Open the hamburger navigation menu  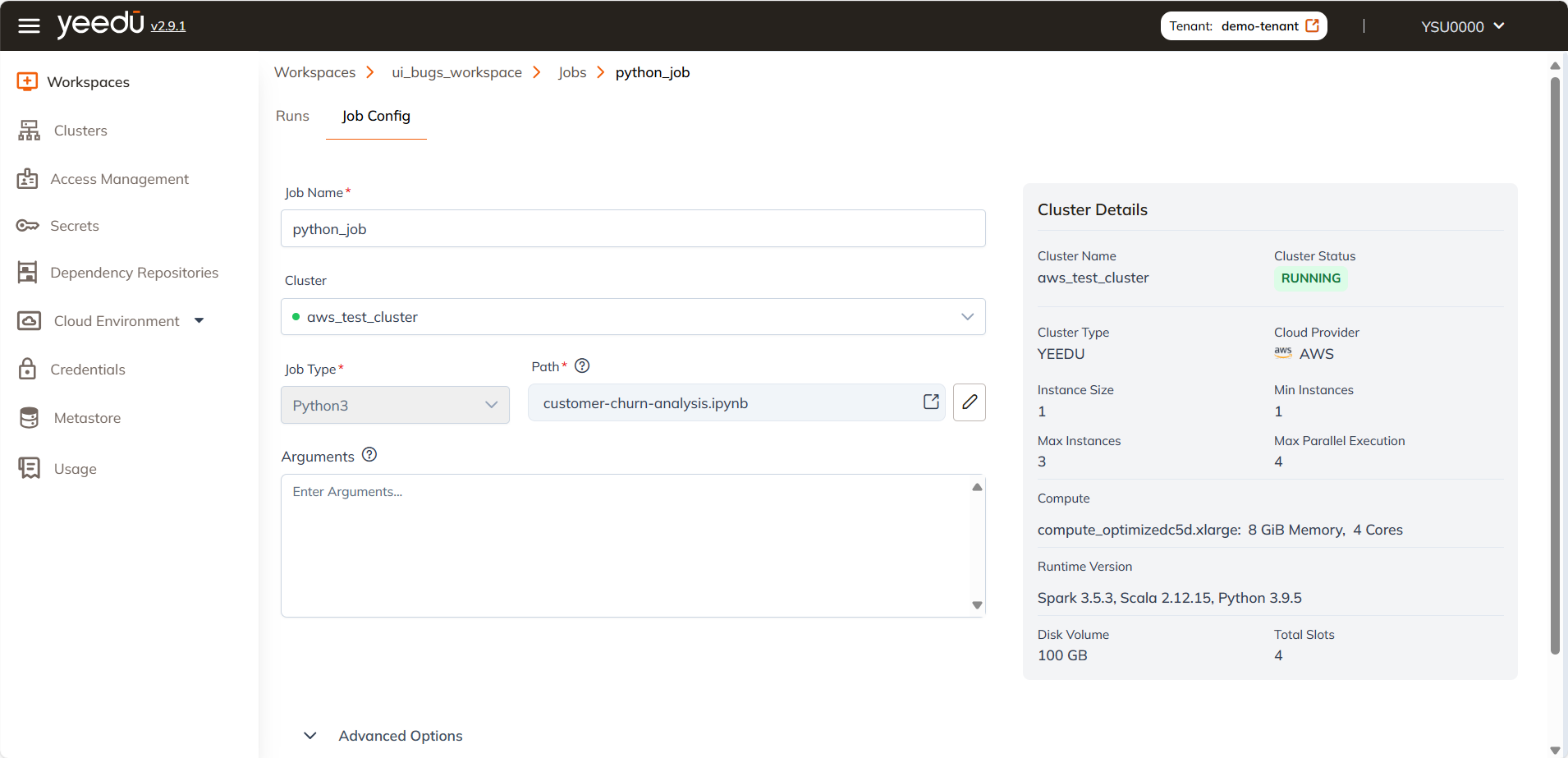tap(29, 26)
